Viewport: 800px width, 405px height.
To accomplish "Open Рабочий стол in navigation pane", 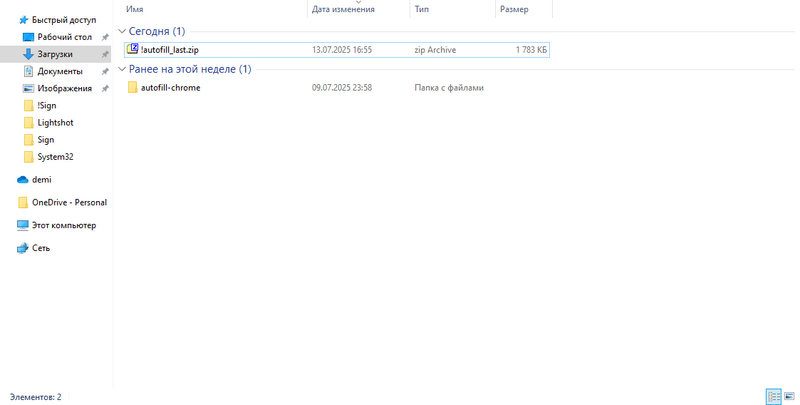I will [64, 37].
